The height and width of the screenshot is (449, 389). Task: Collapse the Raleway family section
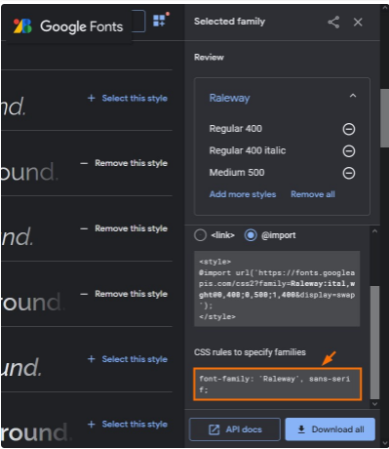coord(353,96)
